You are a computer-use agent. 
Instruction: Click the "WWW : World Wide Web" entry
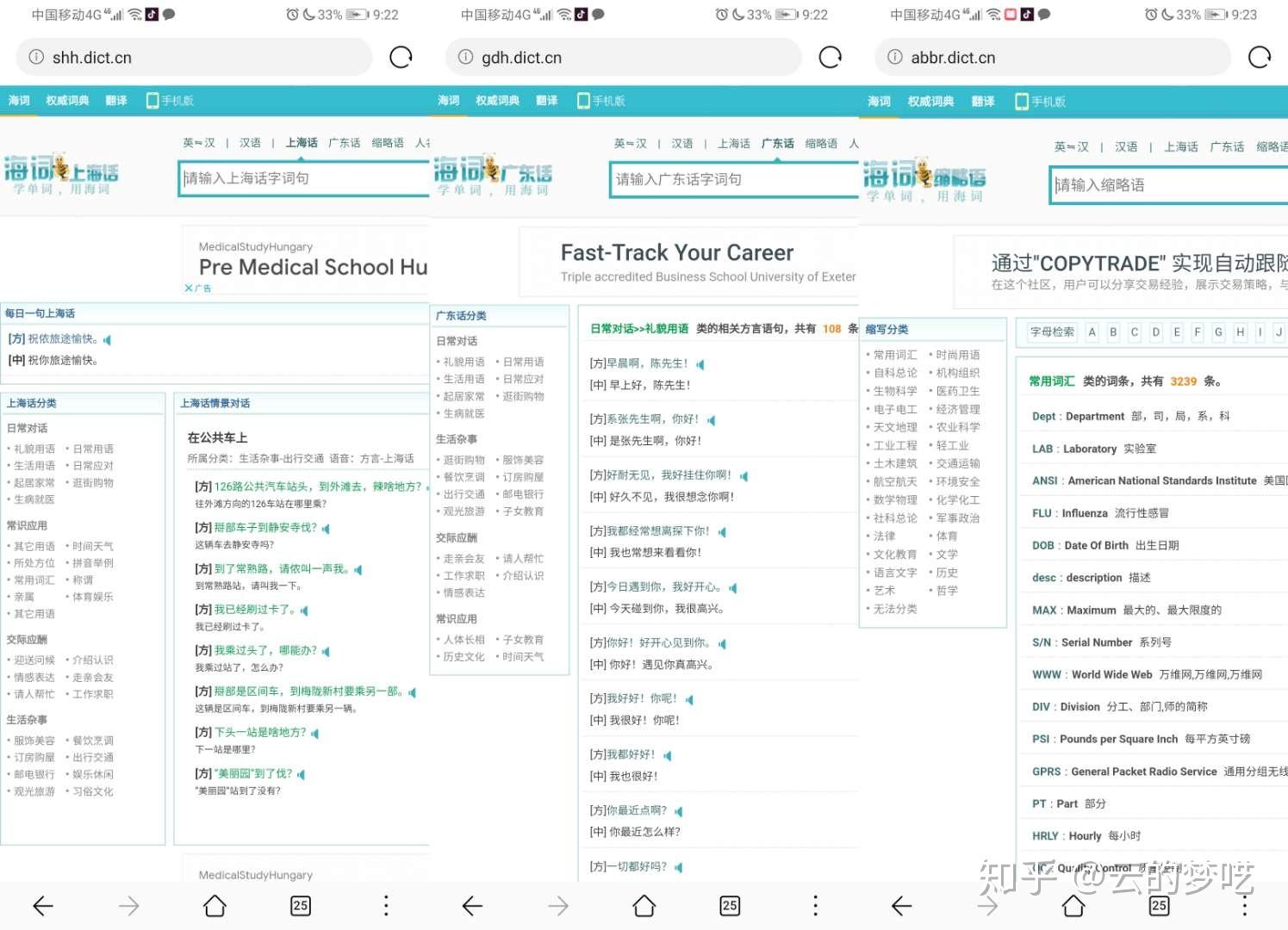[1147, 675]
